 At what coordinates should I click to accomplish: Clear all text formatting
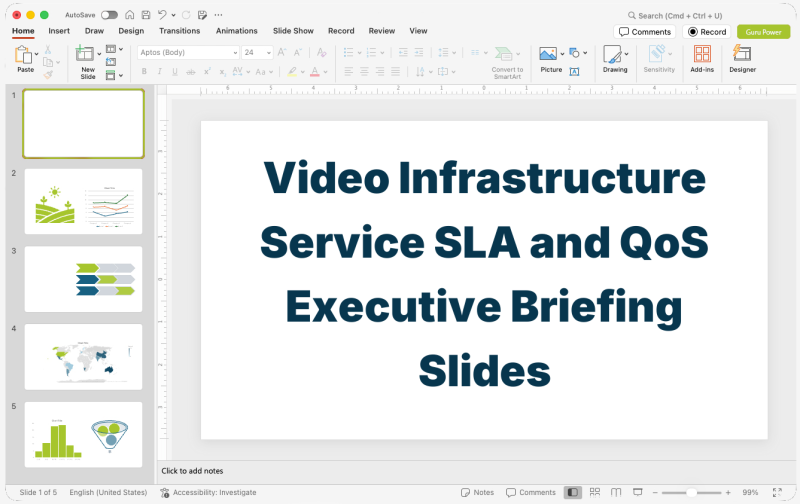pos(321,52)
